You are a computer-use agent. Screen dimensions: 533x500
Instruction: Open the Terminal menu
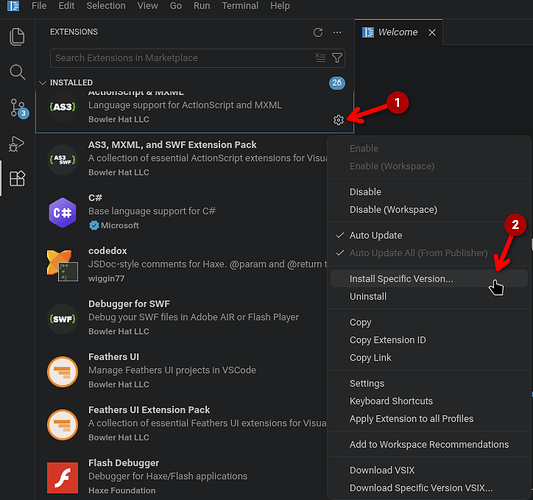coord(240,6)
